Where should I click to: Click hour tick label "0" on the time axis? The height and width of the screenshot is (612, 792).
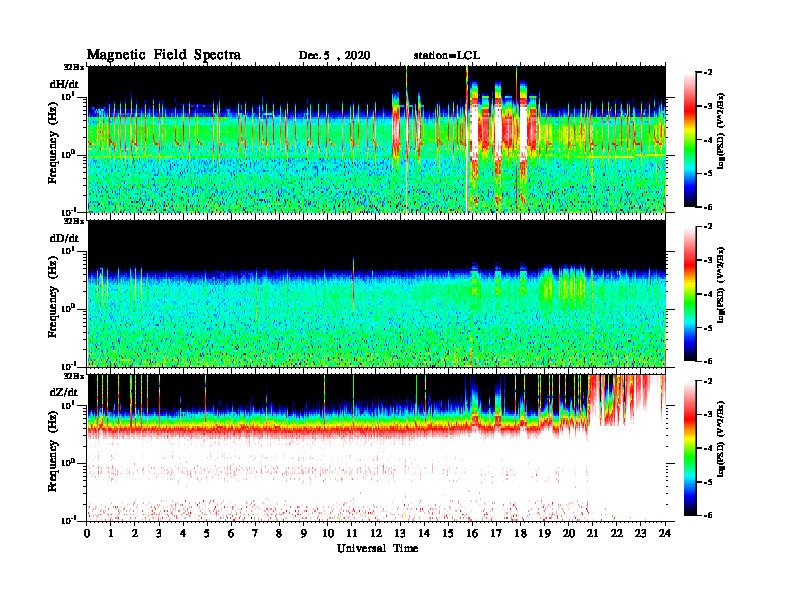pos(87,533)
